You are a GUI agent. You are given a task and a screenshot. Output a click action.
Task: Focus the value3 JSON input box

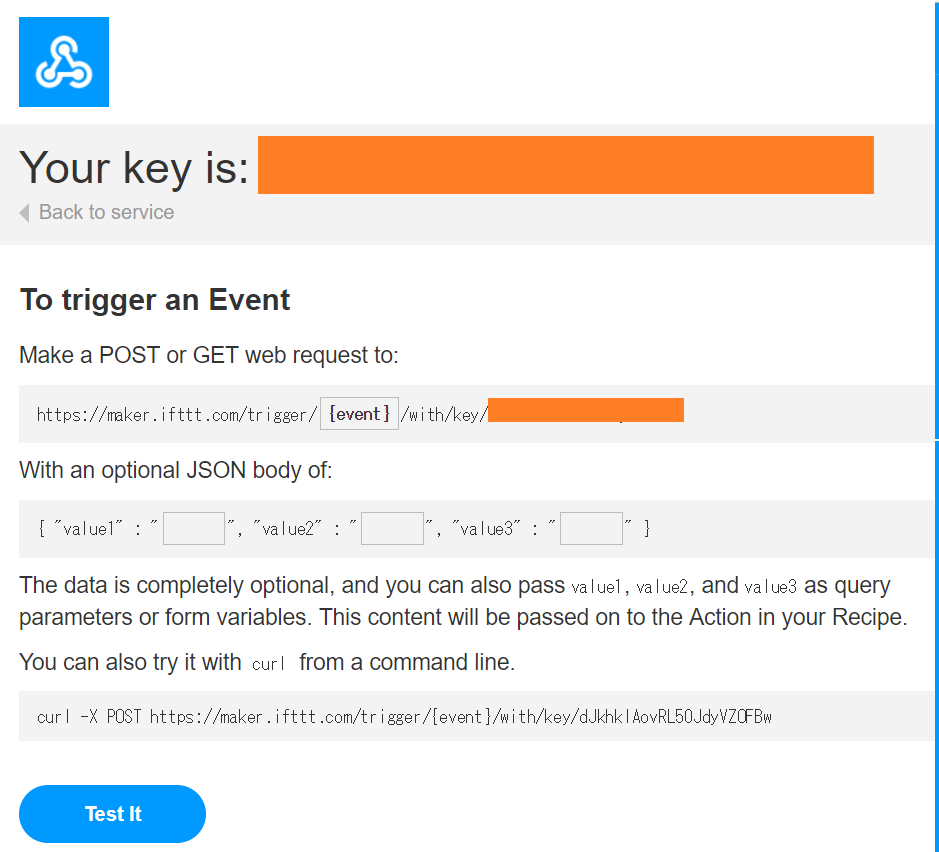click(x=591, y=528)
